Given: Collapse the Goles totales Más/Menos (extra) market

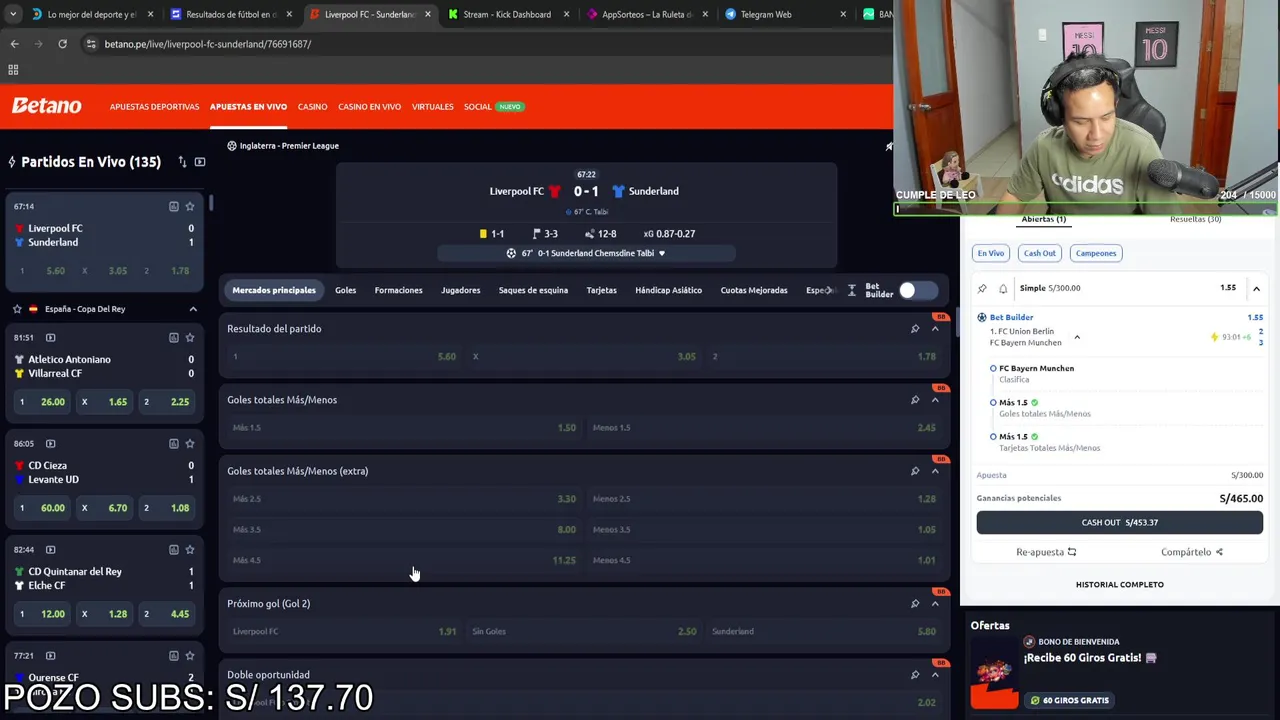Looking at the screenshot, I should point(935,471).
